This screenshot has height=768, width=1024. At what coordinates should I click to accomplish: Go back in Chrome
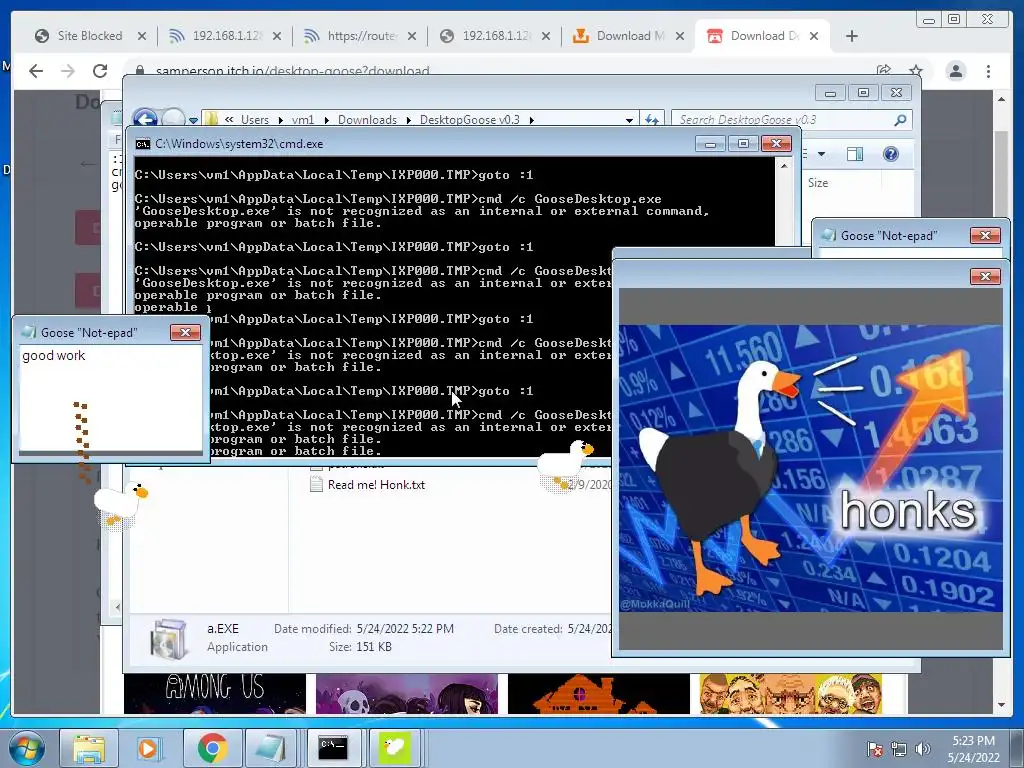coord(36,71)
